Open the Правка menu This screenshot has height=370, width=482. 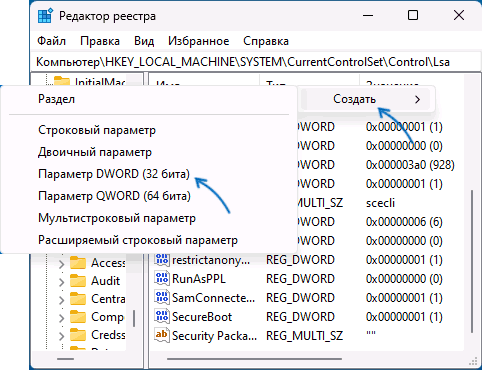(x=100, y=41)
